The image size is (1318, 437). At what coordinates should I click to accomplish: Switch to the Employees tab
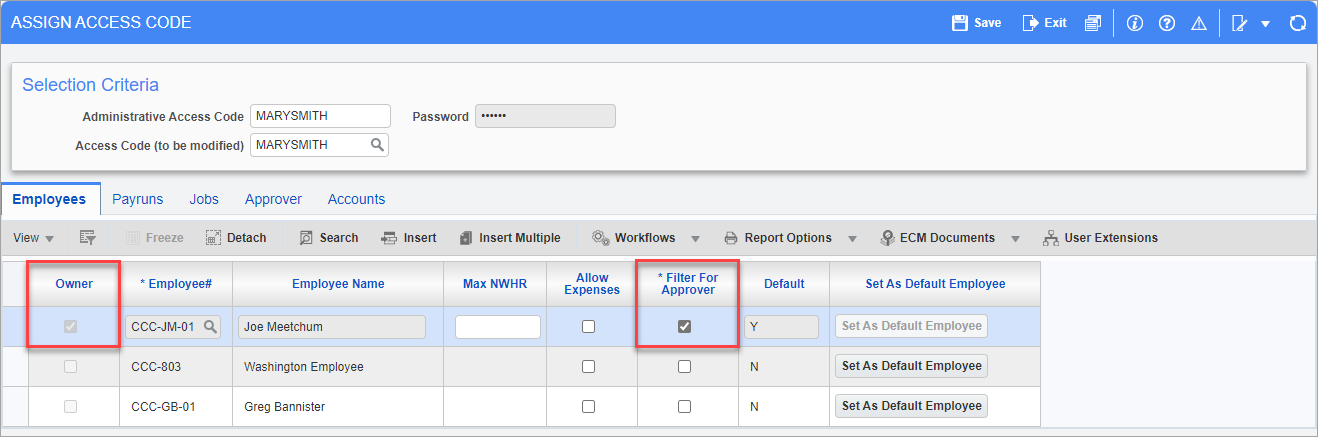tap(49, 199)
